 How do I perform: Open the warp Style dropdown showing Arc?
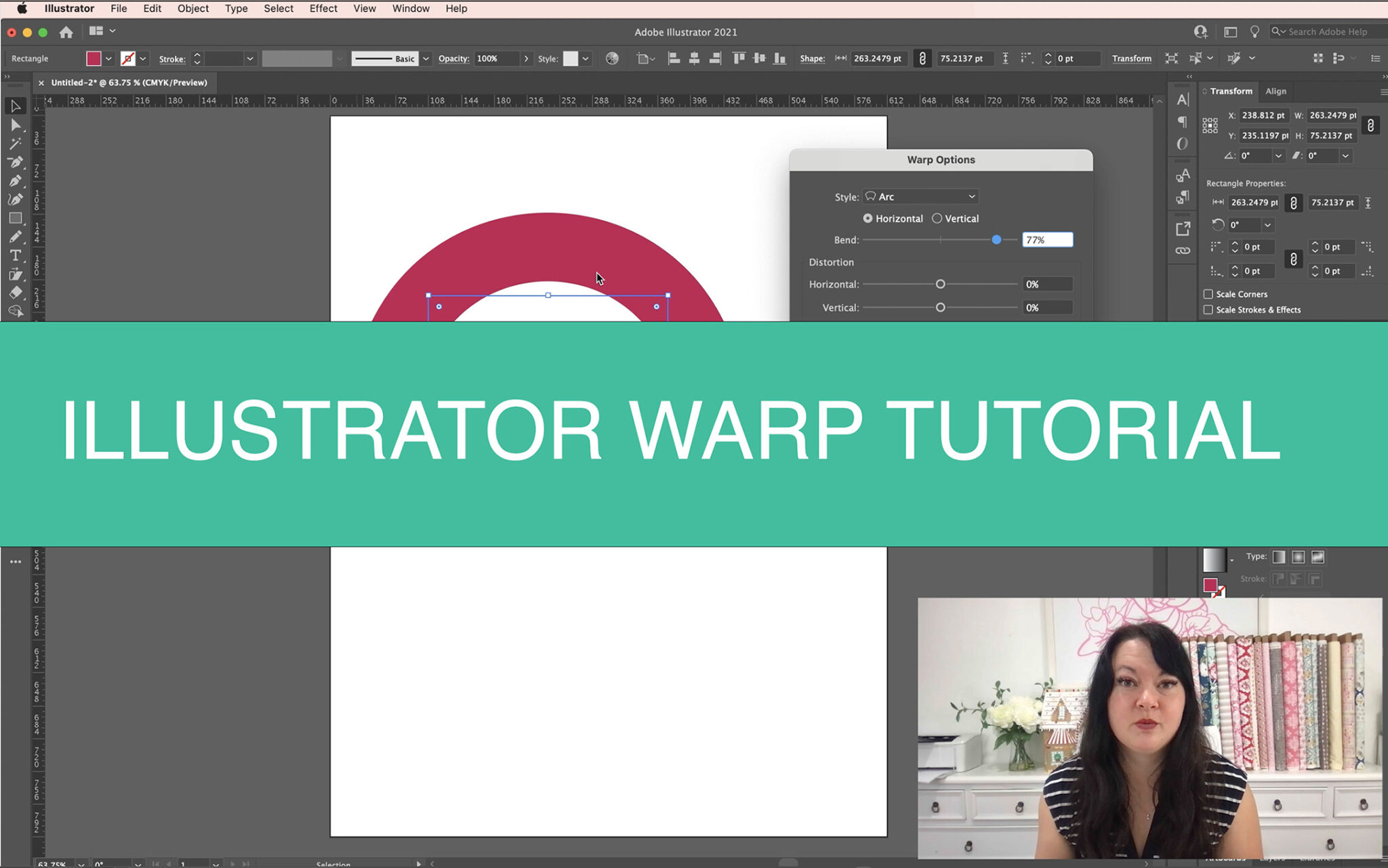coord(920,197)
